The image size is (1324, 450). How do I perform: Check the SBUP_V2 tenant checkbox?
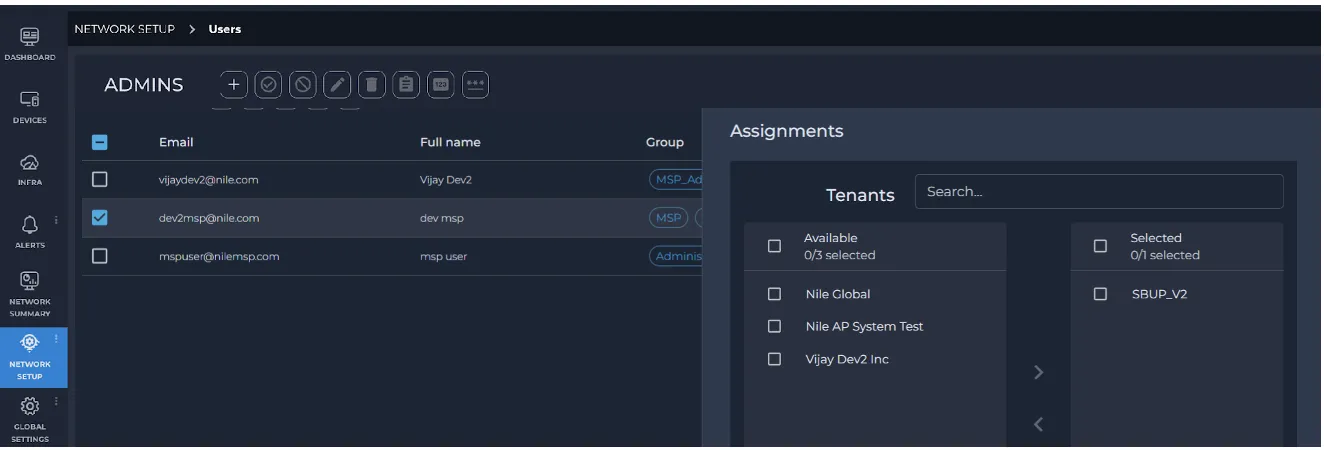1100,294
